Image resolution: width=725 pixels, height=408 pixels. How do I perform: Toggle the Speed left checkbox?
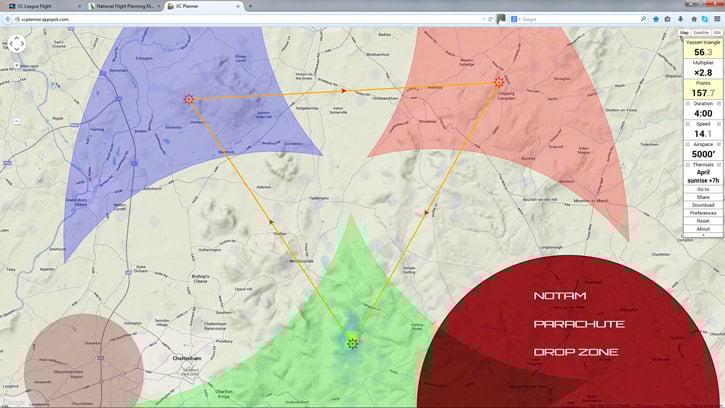click(x=688, y=124)
